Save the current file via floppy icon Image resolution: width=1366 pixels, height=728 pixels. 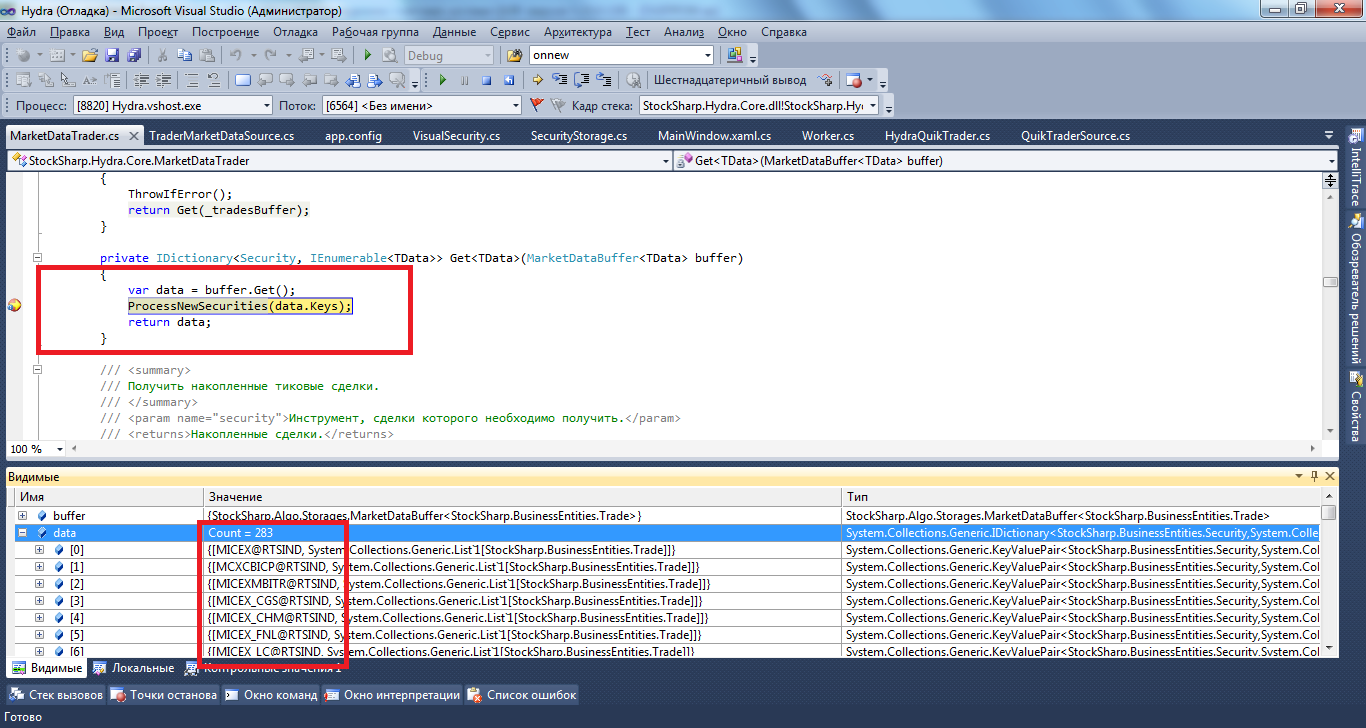[112, 55]
